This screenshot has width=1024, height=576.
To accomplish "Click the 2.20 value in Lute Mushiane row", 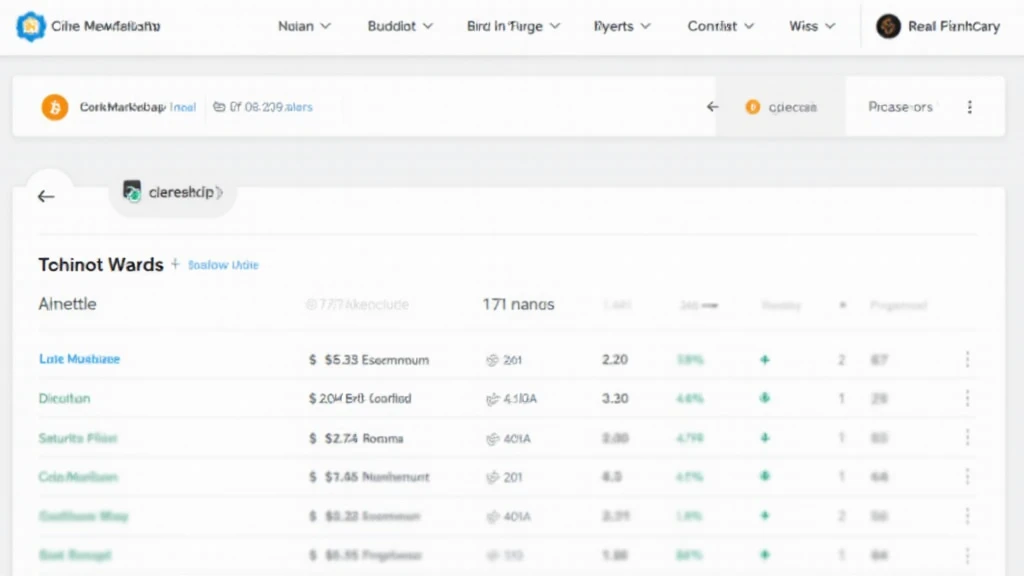I will [x=615, y=359].
